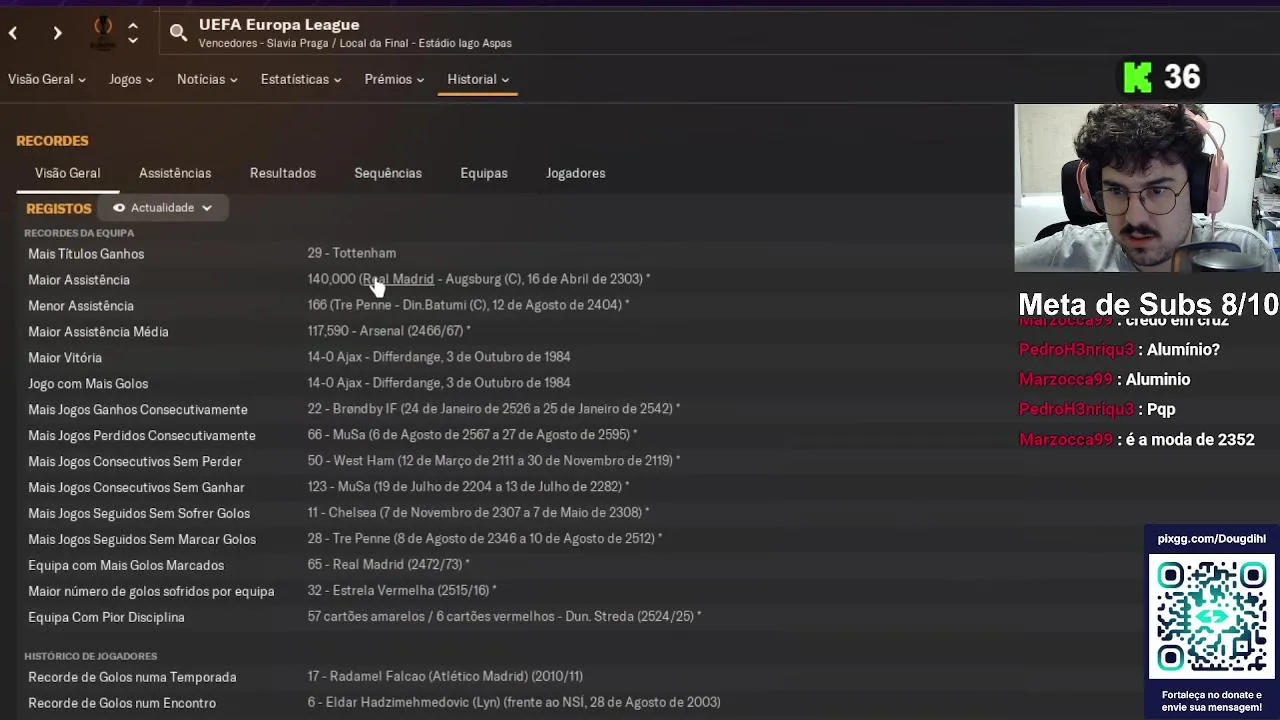Click the 29 - Tottenham record

pyautogui.click(x=352, y=253)
